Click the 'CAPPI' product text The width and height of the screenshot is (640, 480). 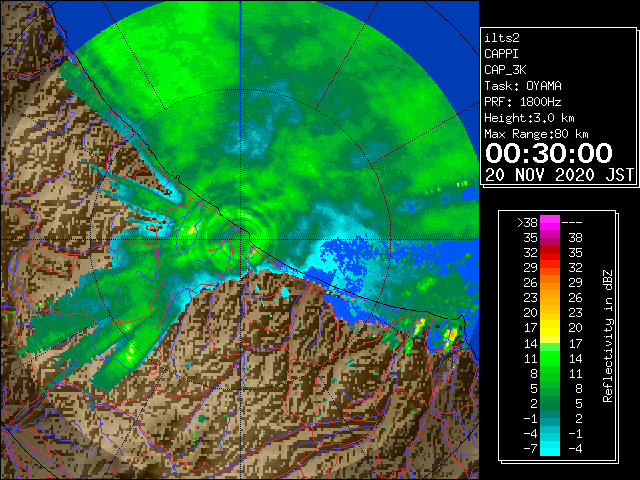tap(501, 54)
